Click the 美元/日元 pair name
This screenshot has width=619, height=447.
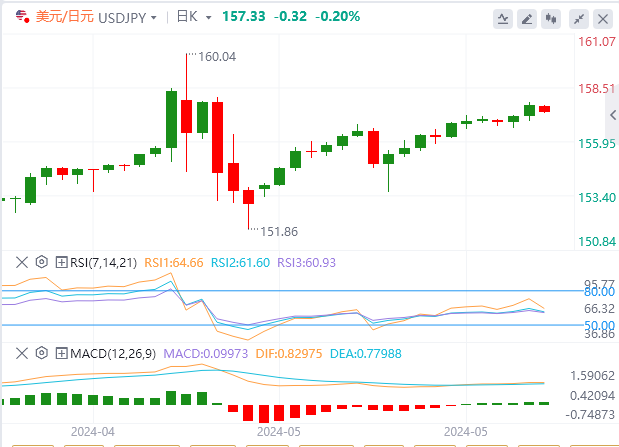tap(65, 17)
